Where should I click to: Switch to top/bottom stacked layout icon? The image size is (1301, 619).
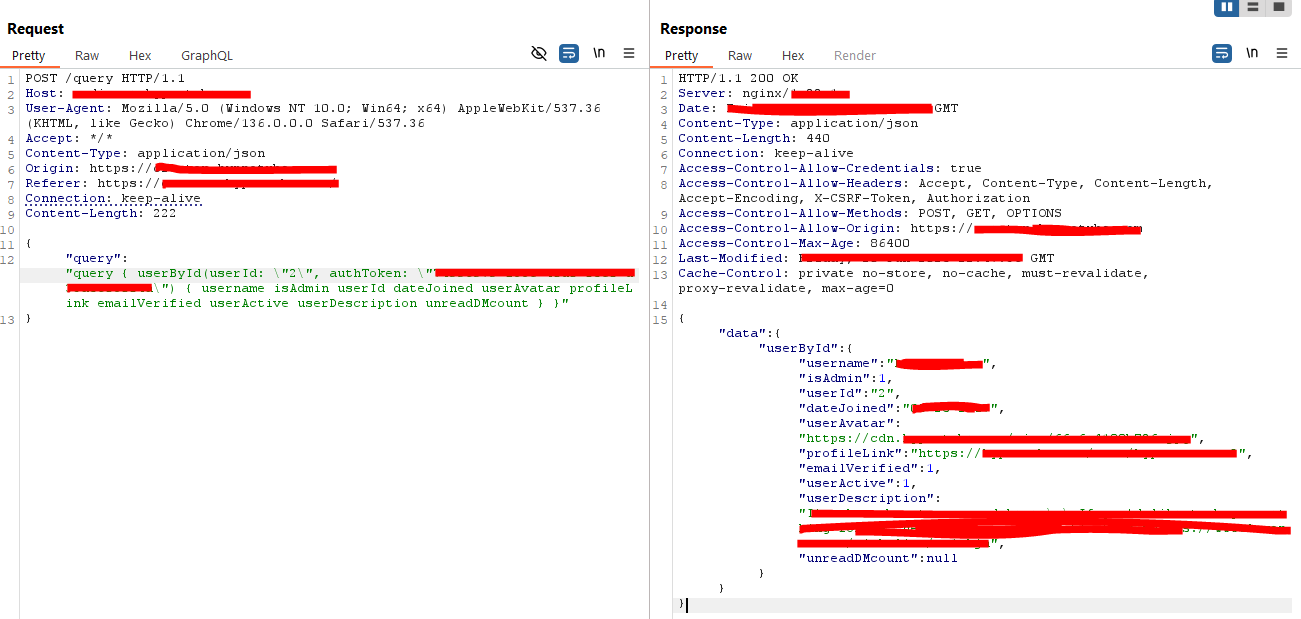click(1253, 7)
